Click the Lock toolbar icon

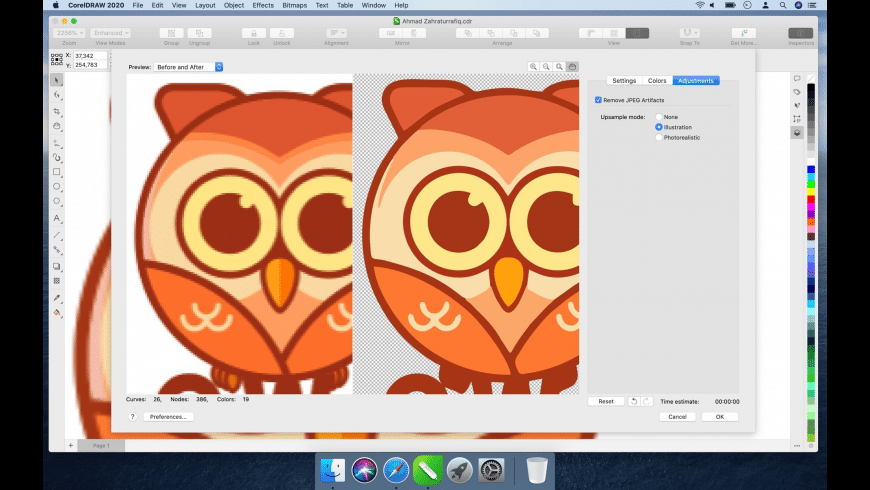point(254,33)
